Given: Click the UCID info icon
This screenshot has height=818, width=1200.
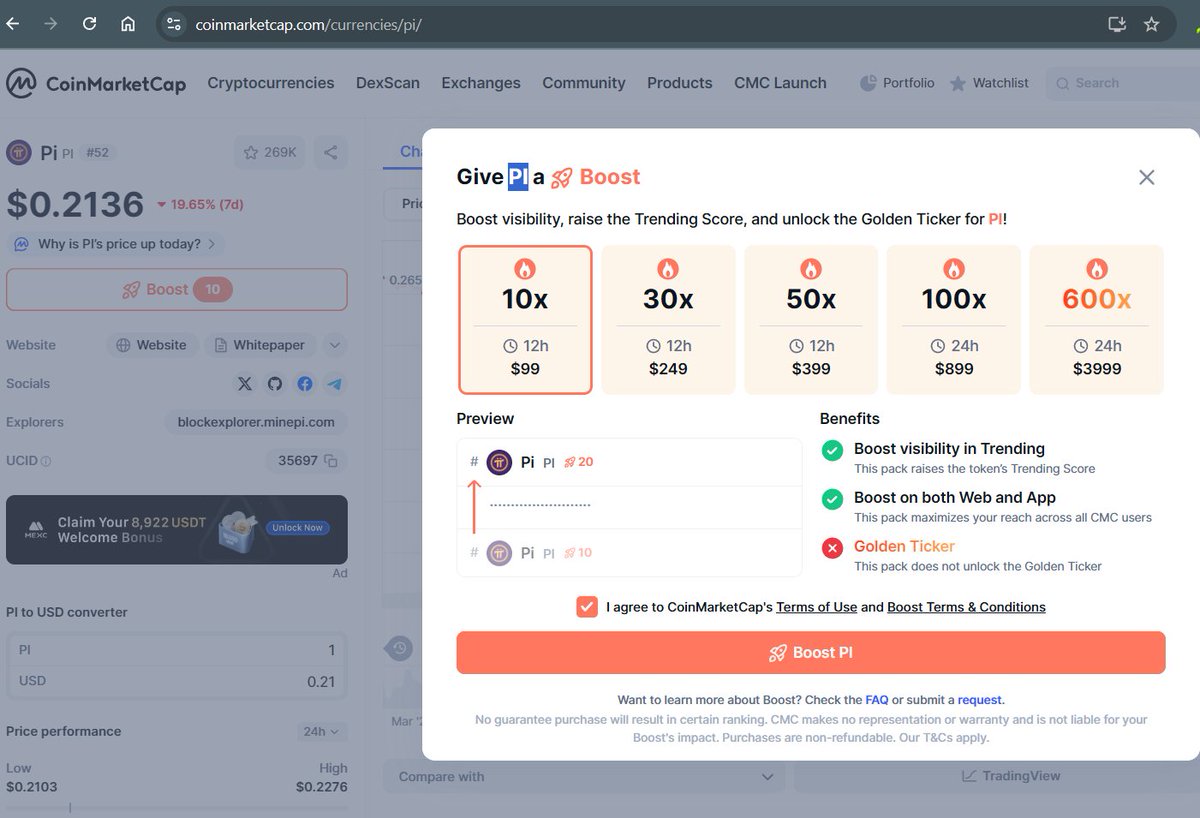Looking at the screenshot, I should (46, 462).
